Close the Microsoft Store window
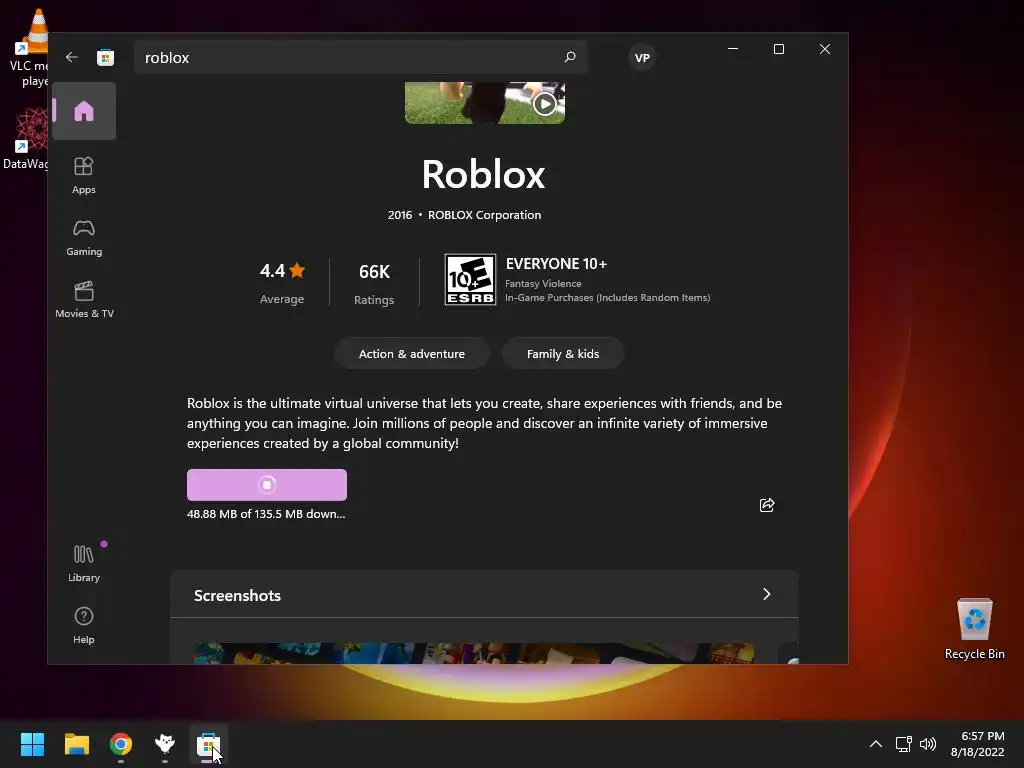 pos(825,49)
